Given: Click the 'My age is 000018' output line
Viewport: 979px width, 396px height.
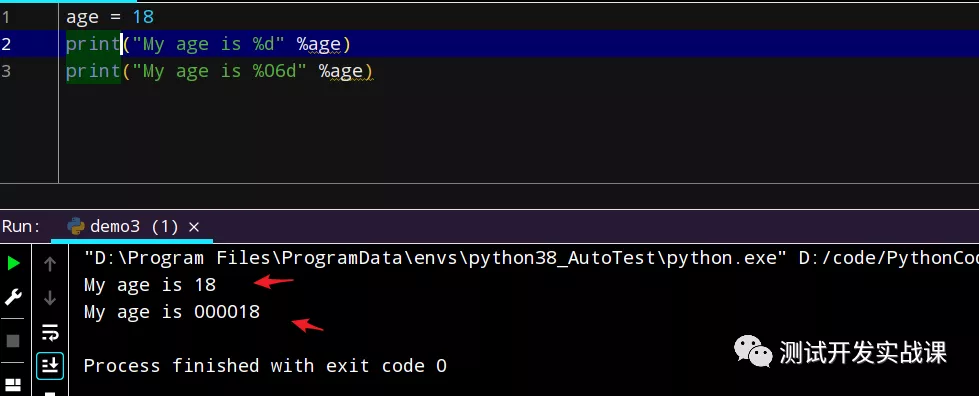Looking at the screenshot, I should [172, 312].
